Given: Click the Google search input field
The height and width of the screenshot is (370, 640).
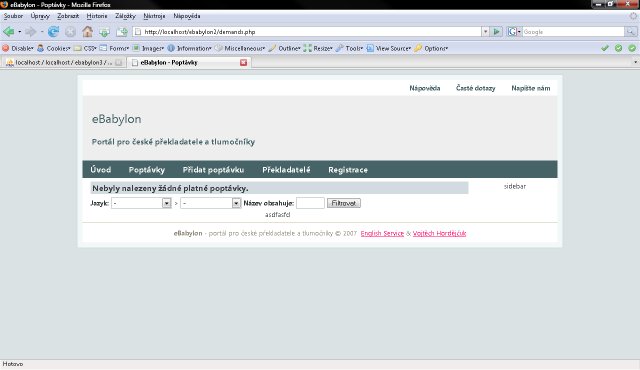Looking at the screenshot, I should (573, 32).
